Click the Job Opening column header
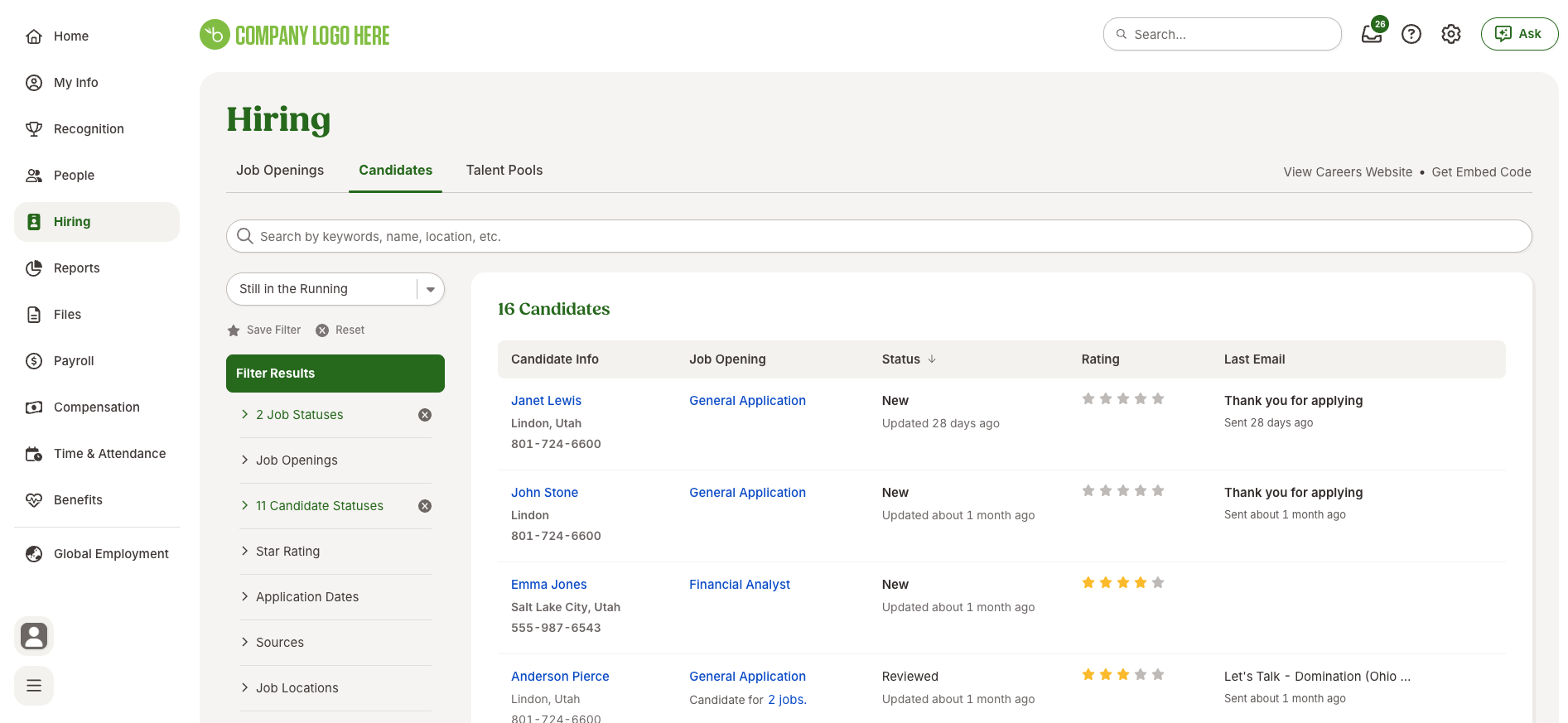 pos(727,359)
